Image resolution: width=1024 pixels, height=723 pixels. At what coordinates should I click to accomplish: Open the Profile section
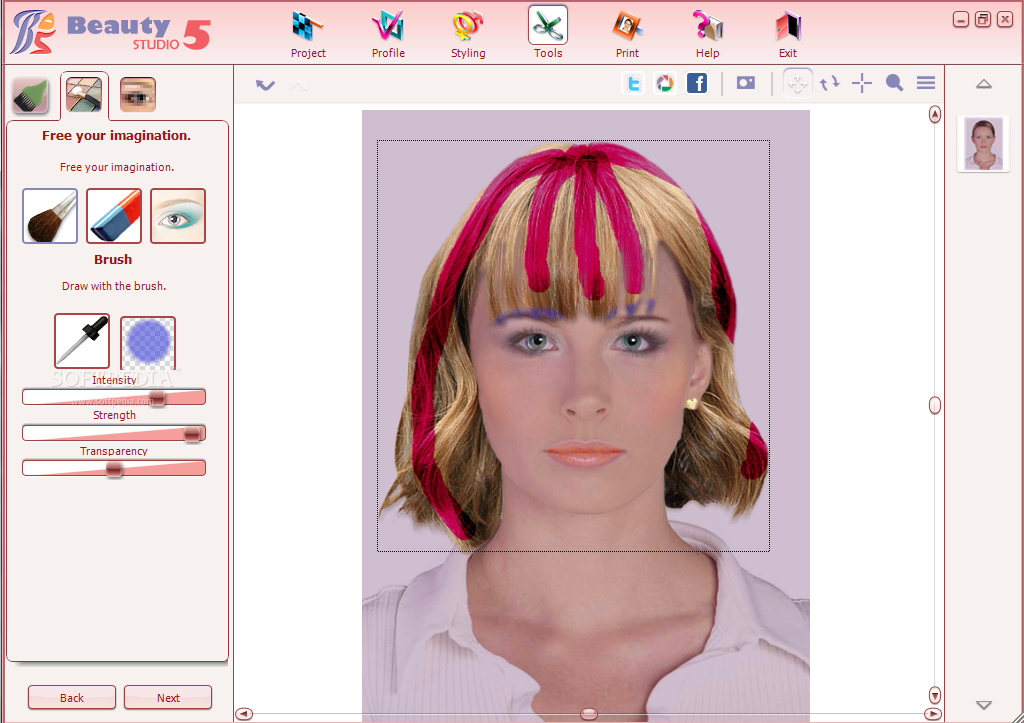click(388, 35)
